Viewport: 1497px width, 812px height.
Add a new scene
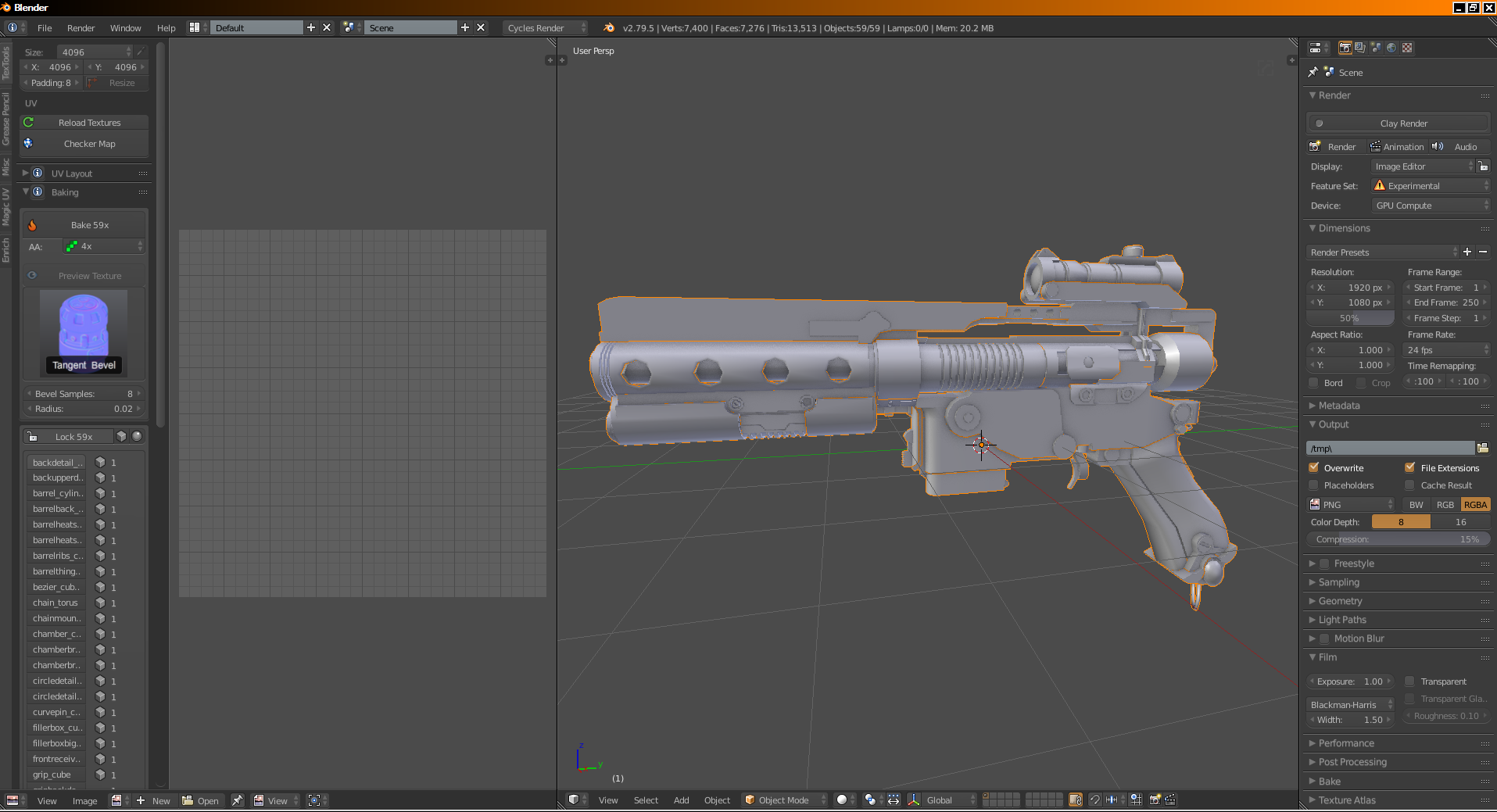coord(465,27)
